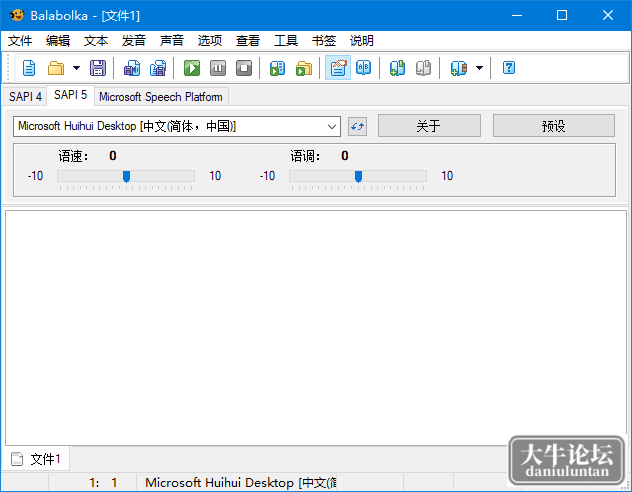
Task: Click the 关于 button
Action: 429,126
